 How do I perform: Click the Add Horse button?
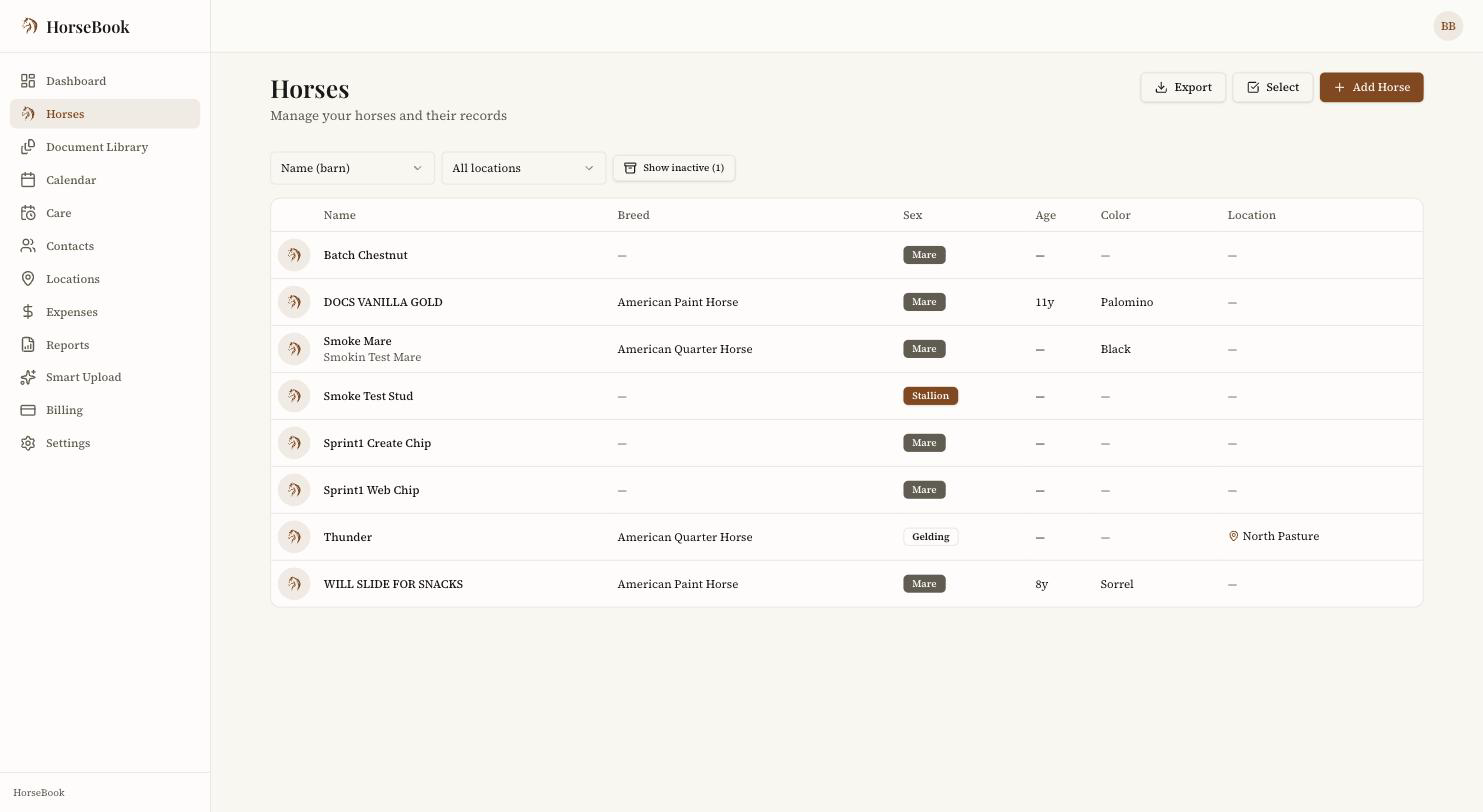(1371, 87)
